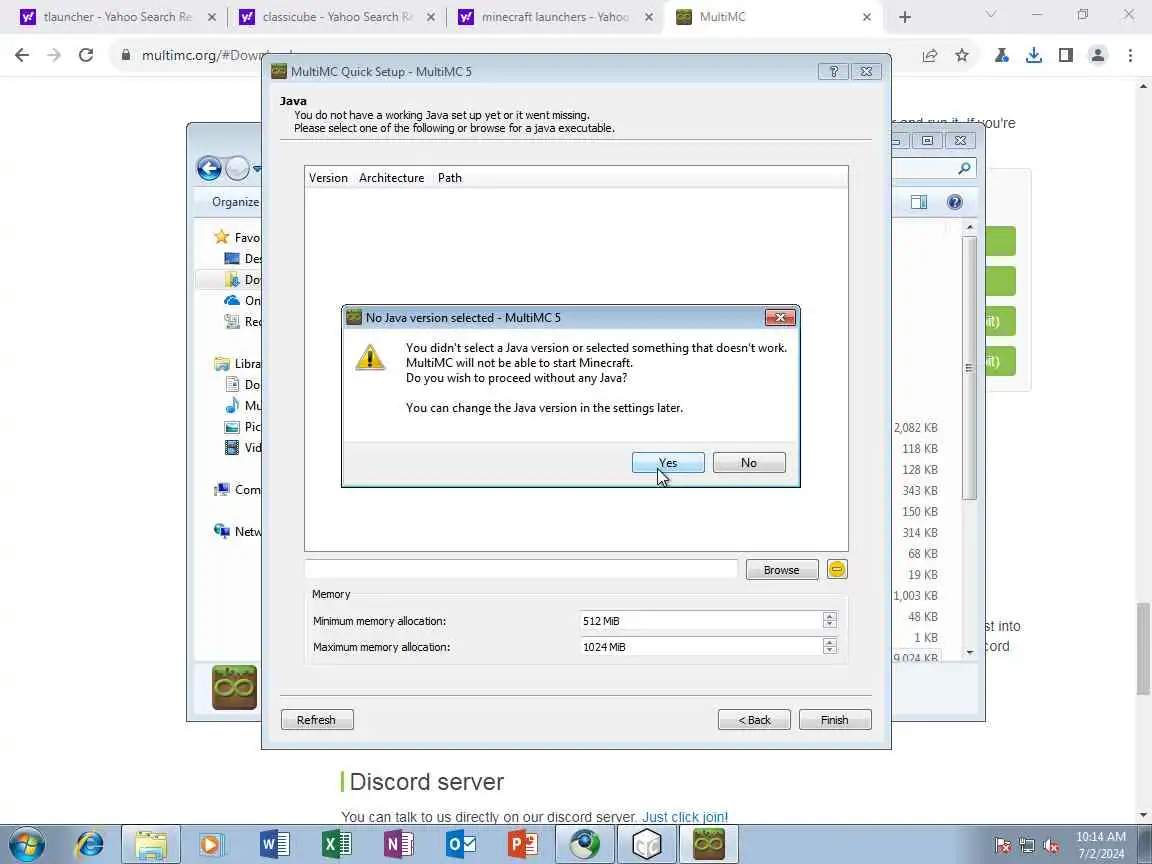Switch to the tlauncher Yahoo Search tab

tap(118, 17)
